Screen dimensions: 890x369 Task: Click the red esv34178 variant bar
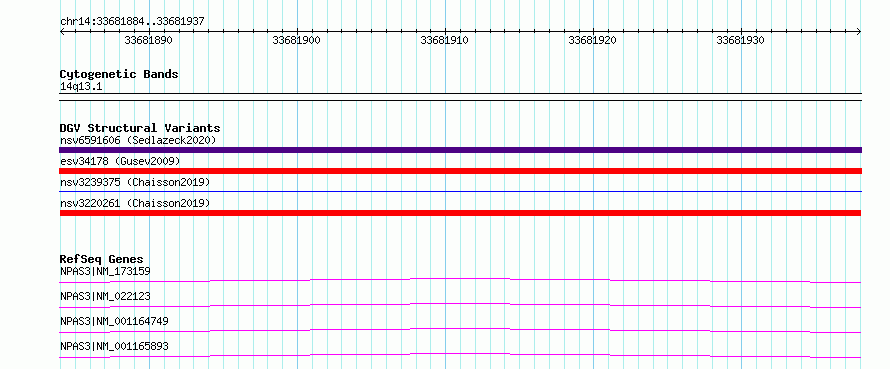pos(460,171)
